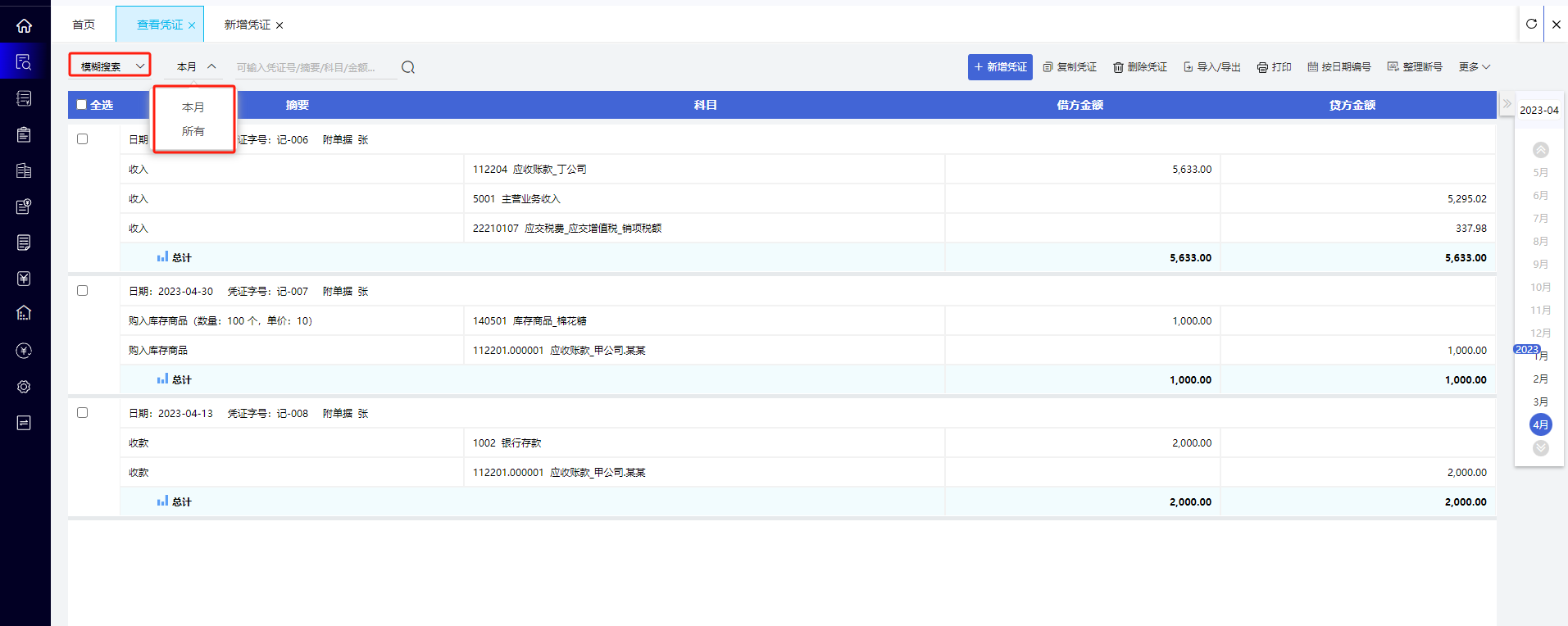Click the 2023 year badge in the month timeline
This screenshot has width=1568, height=626.
click(1526, 349)
